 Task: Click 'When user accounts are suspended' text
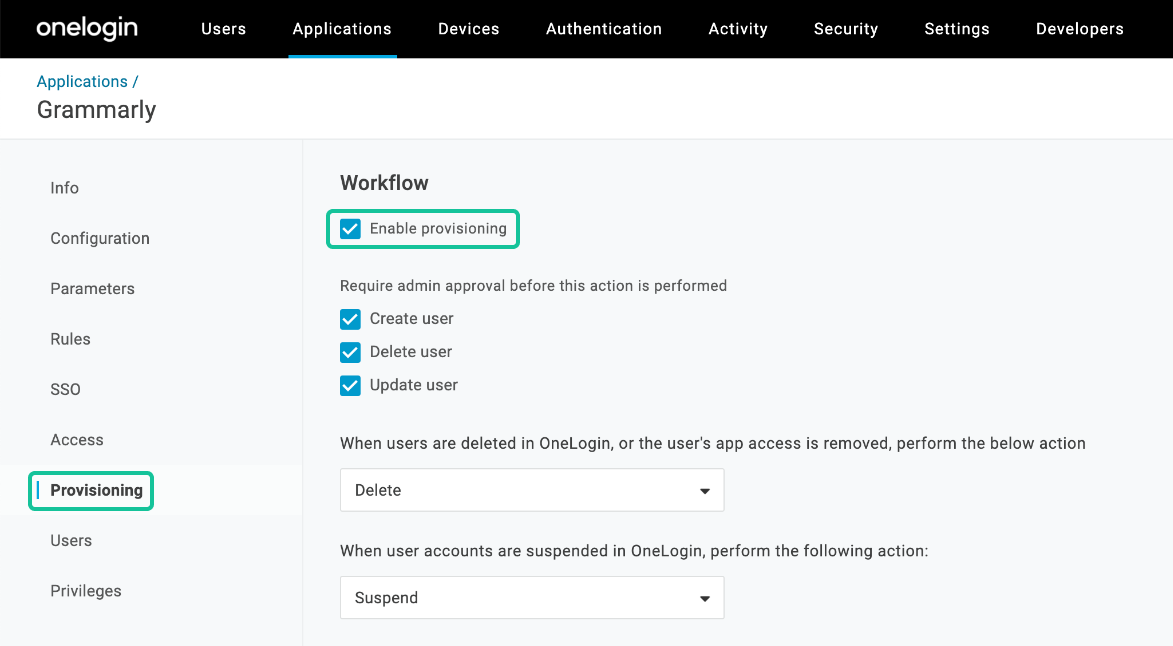pos(634,551)
